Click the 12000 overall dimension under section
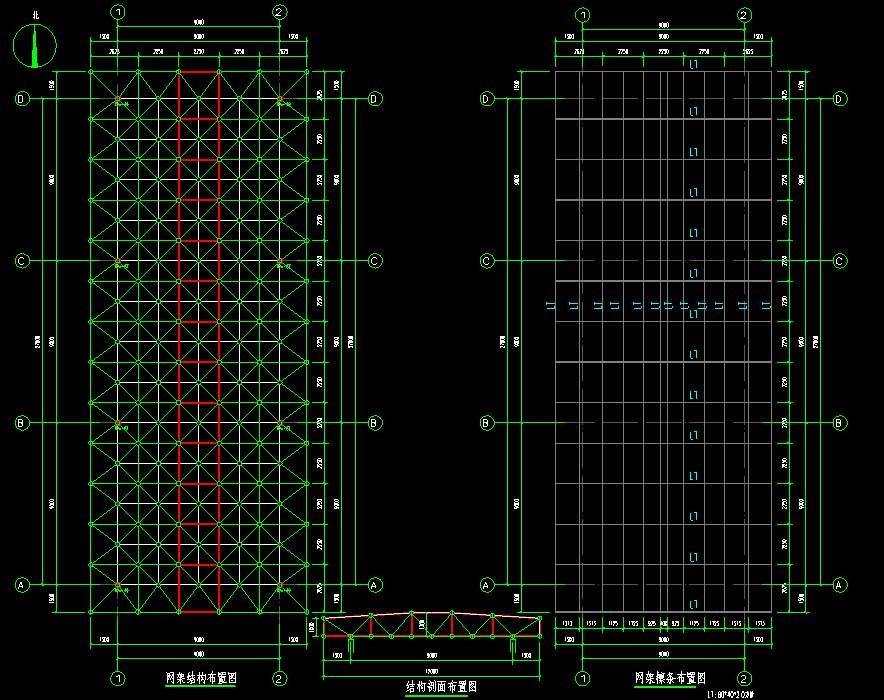This screenshot has width=884, height=700. click(x=431, y=671)
